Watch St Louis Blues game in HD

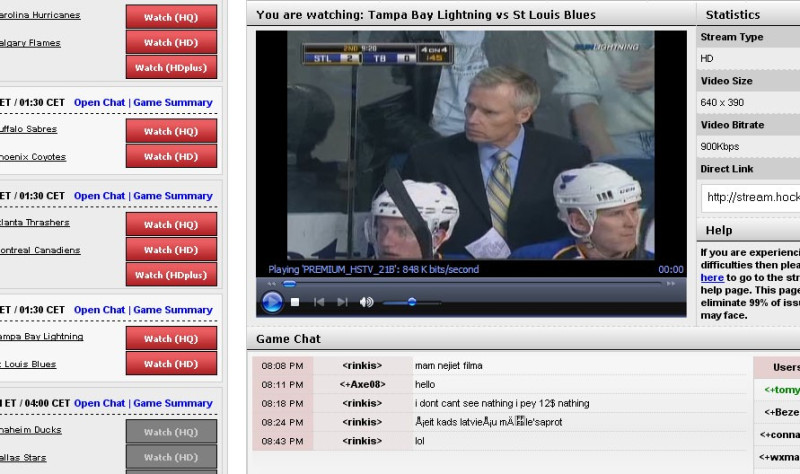tap(171, 363)
